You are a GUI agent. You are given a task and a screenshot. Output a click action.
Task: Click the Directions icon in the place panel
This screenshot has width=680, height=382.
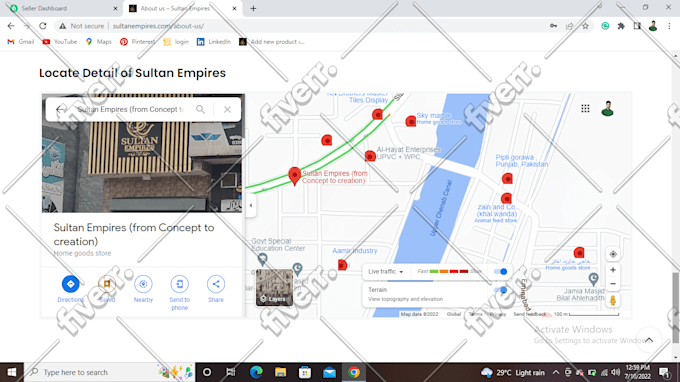70,284
